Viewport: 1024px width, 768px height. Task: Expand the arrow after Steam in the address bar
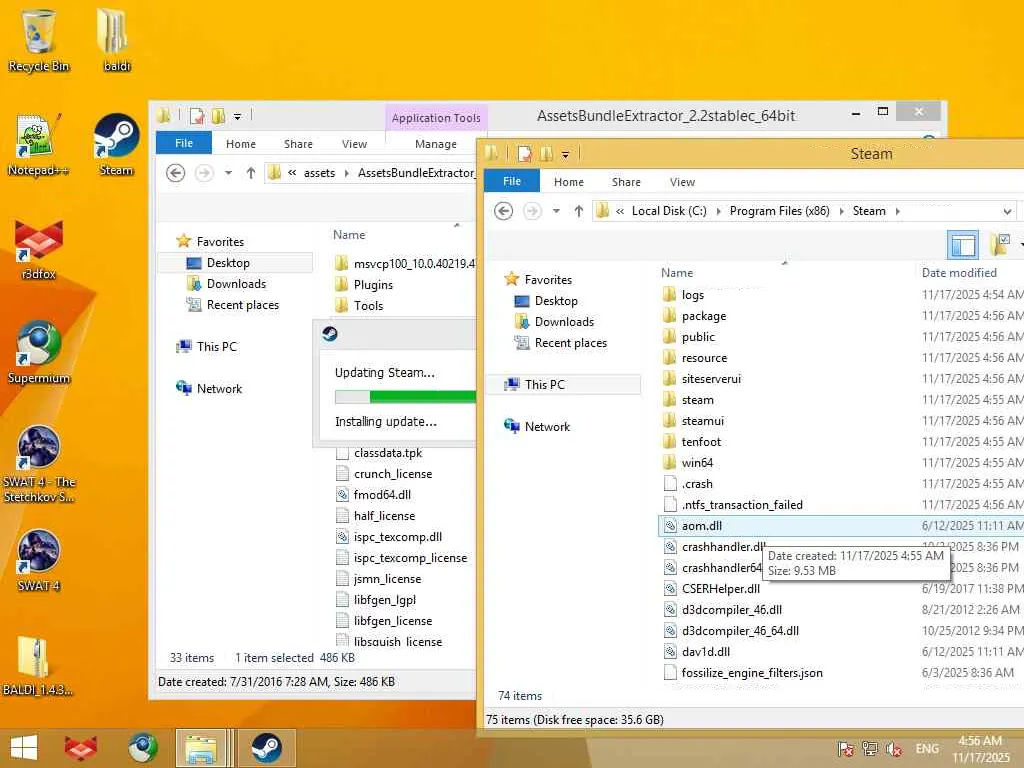[x=898, y=212]
